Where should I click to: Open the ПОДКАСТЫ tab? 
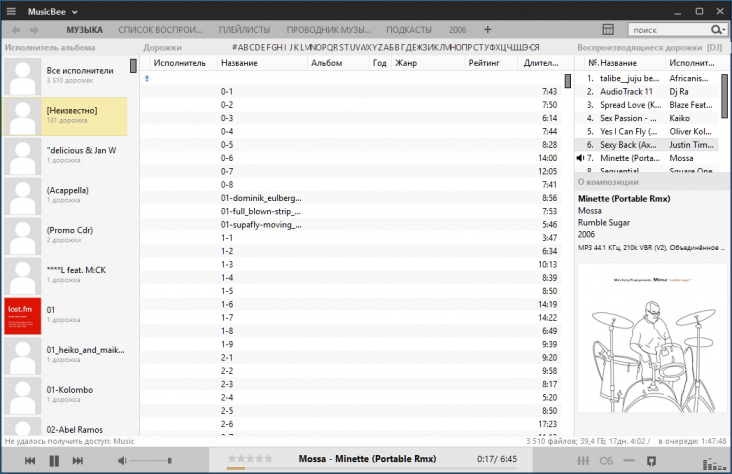[x=408, y=30]
